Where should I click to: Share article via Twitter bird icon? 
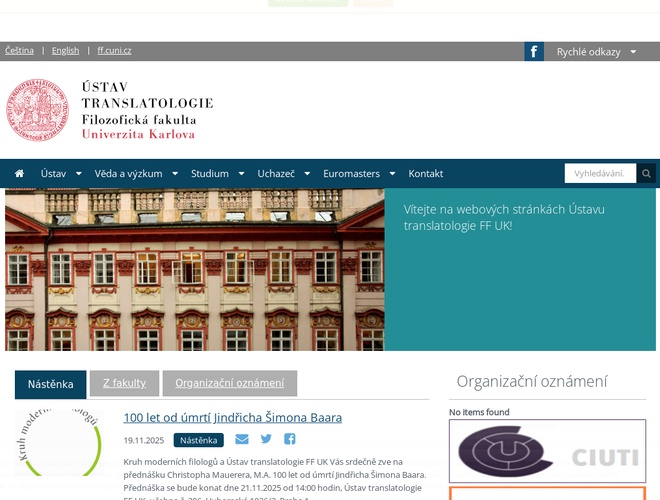(266, 439)
